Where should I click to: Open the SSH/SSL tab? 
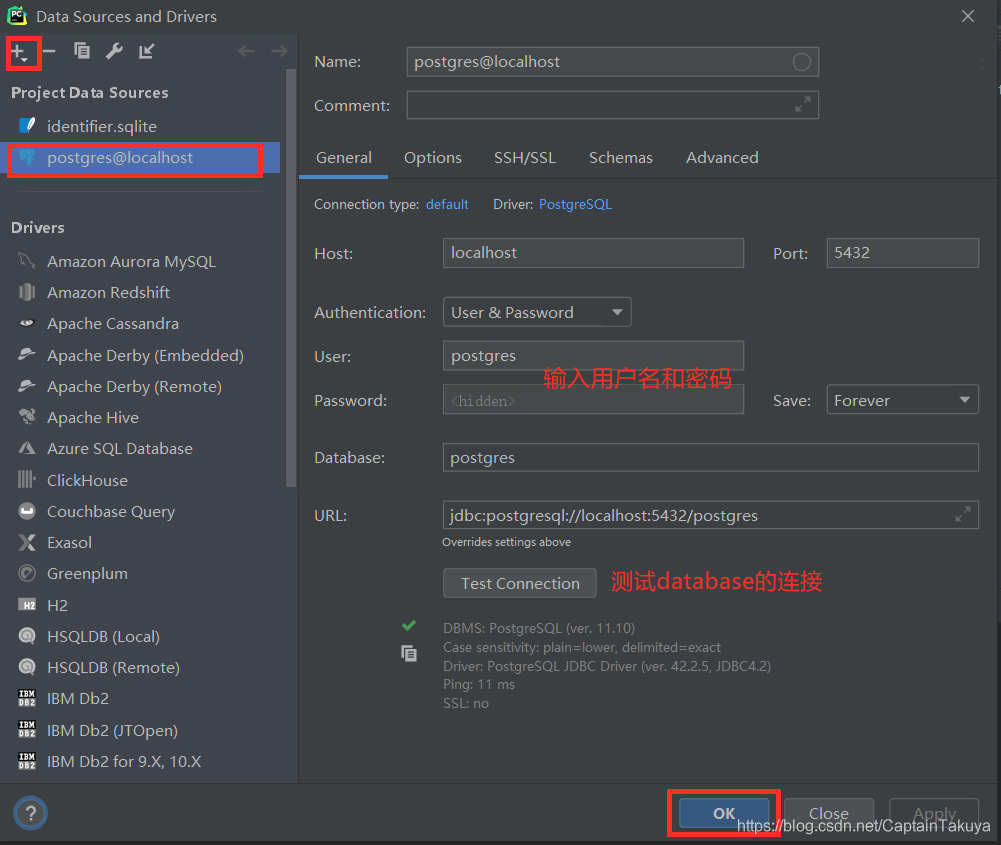pyautogui.click(x=525, y=158)
